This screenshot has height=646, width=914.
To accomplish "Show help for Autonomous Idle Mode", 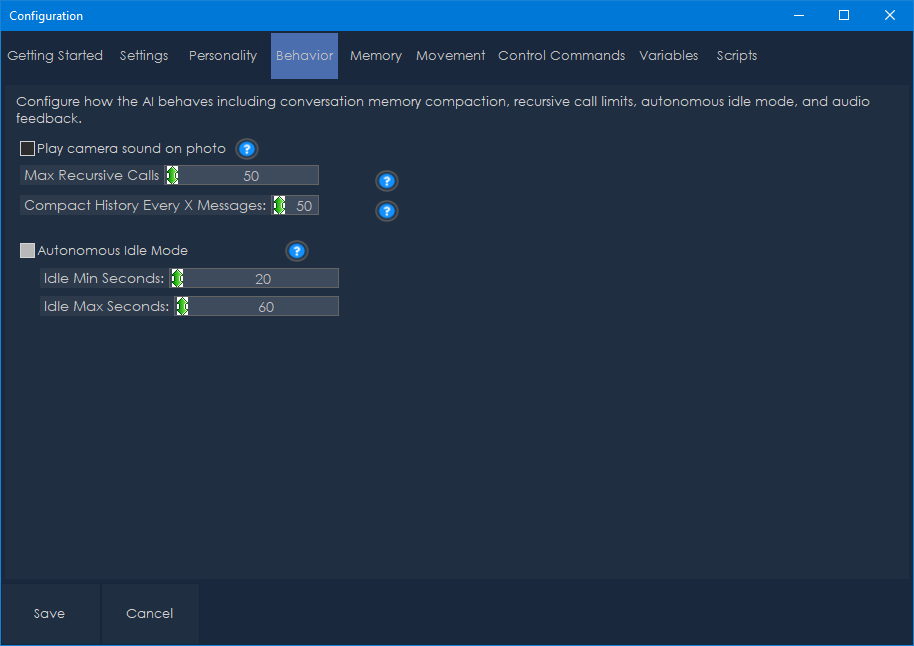I will coord(297,251).
